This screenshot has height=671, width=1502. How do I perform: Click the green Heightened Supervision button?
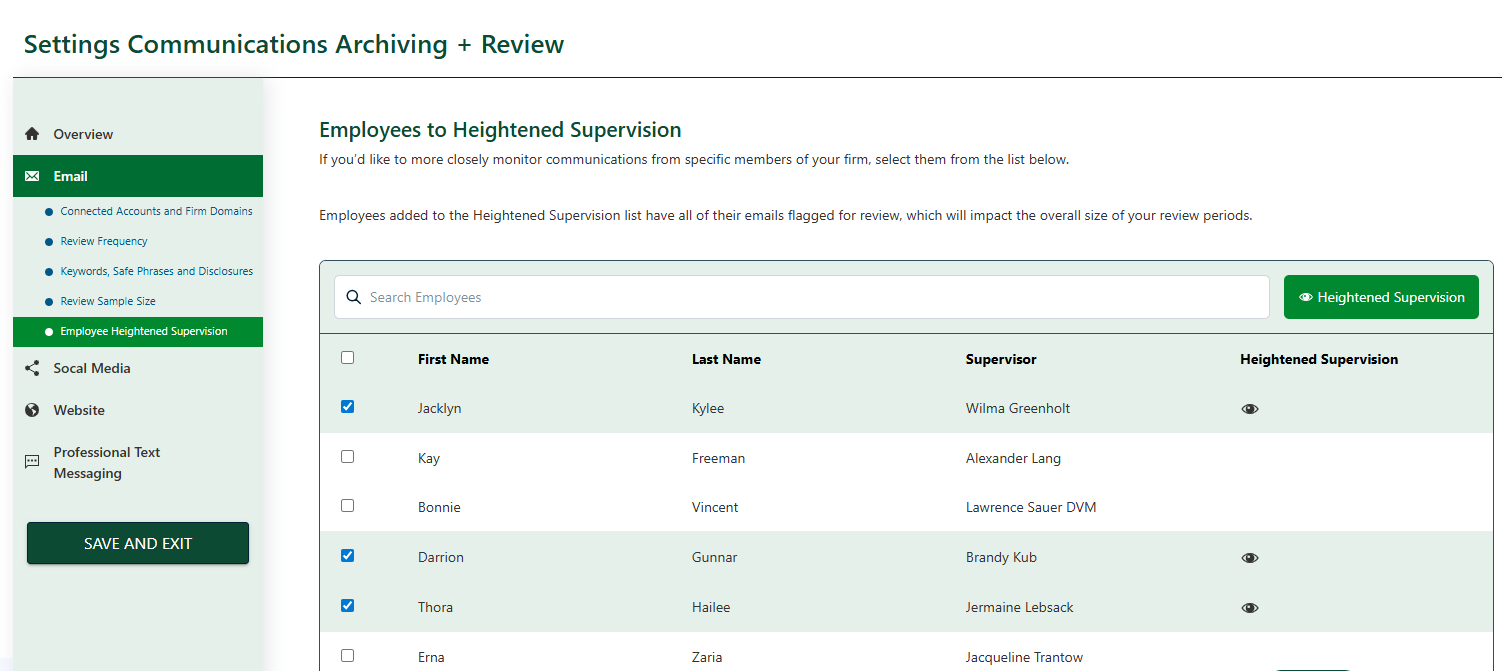point(1380,297)
